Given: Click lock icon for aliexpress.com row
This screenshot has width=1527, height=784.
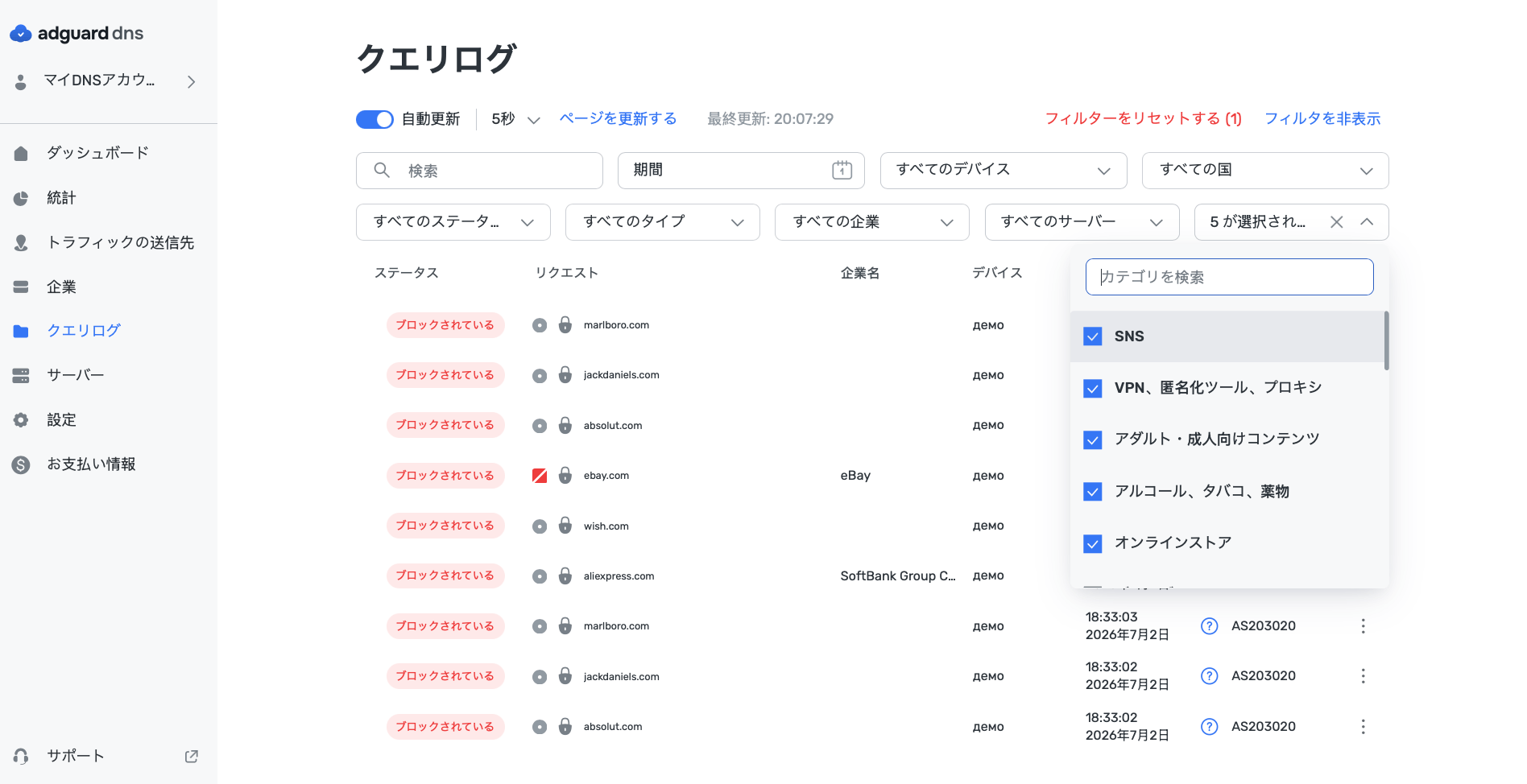Looking at the screenshot, I should click(x=565, y=576).
